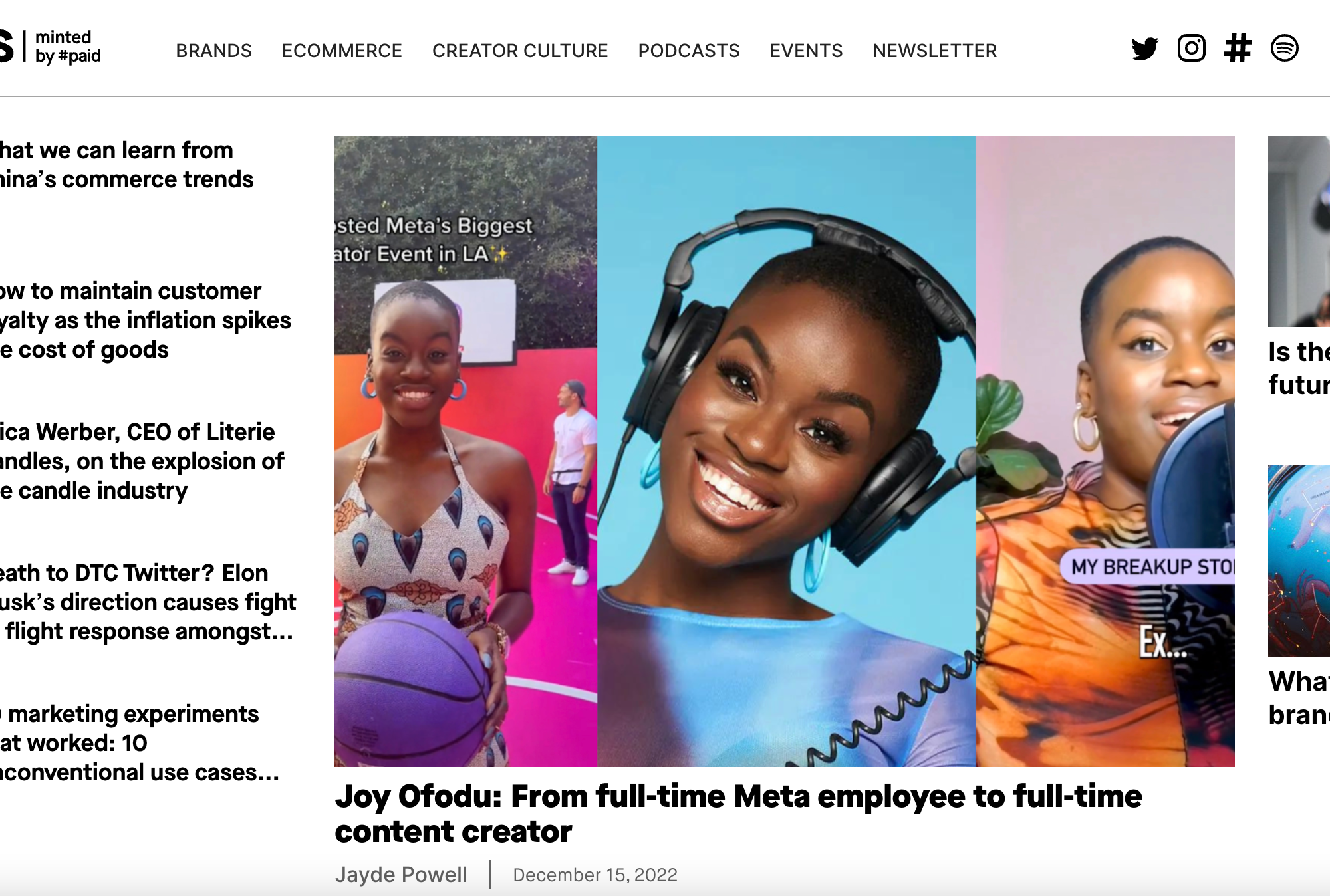Viewport: 1330px width, 896px height.
Task: Visit the EVENTS page
Action: (x=806, y=51)
